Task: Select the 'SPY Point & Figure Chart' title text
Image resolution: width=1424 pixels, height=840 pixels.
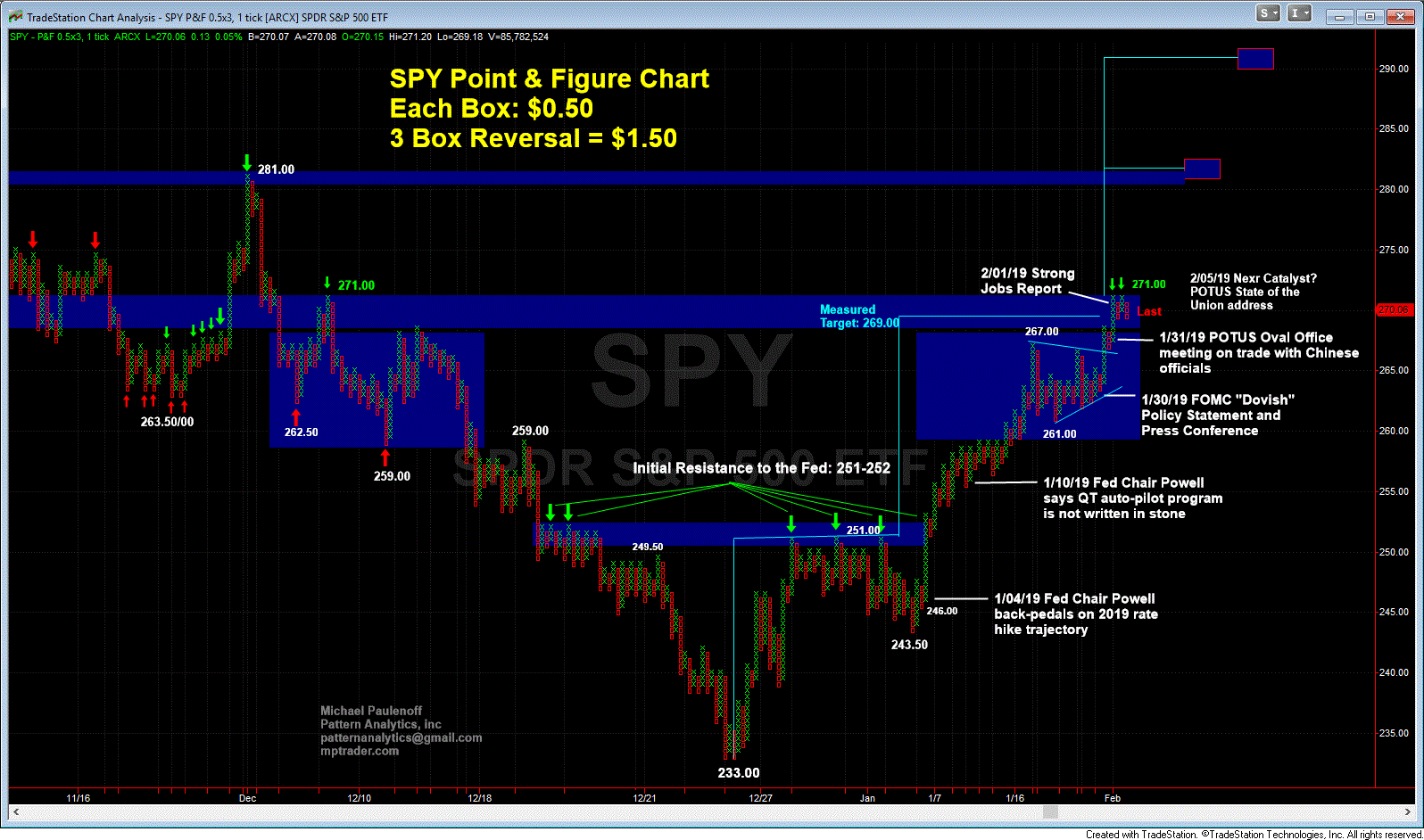Action: coord(550,78)
